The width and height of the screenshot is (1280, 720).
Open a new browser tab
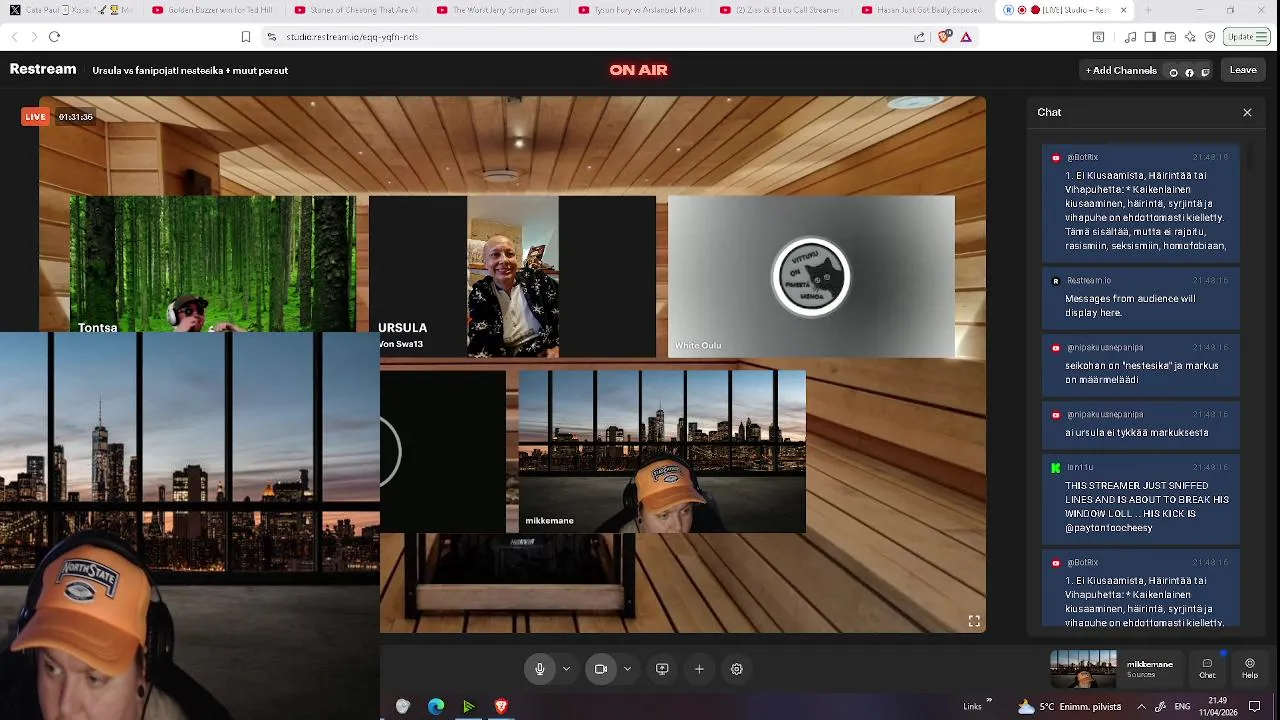click(x=1148, y=10)
